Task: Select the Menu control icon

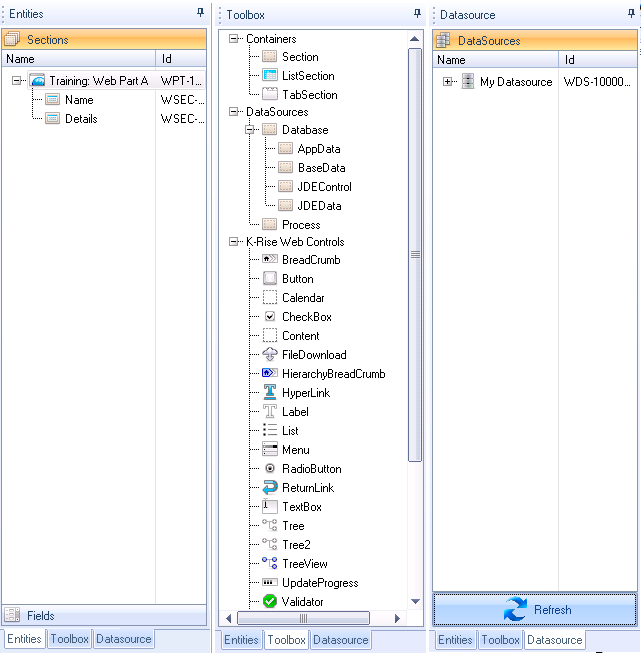Action: 269,449
